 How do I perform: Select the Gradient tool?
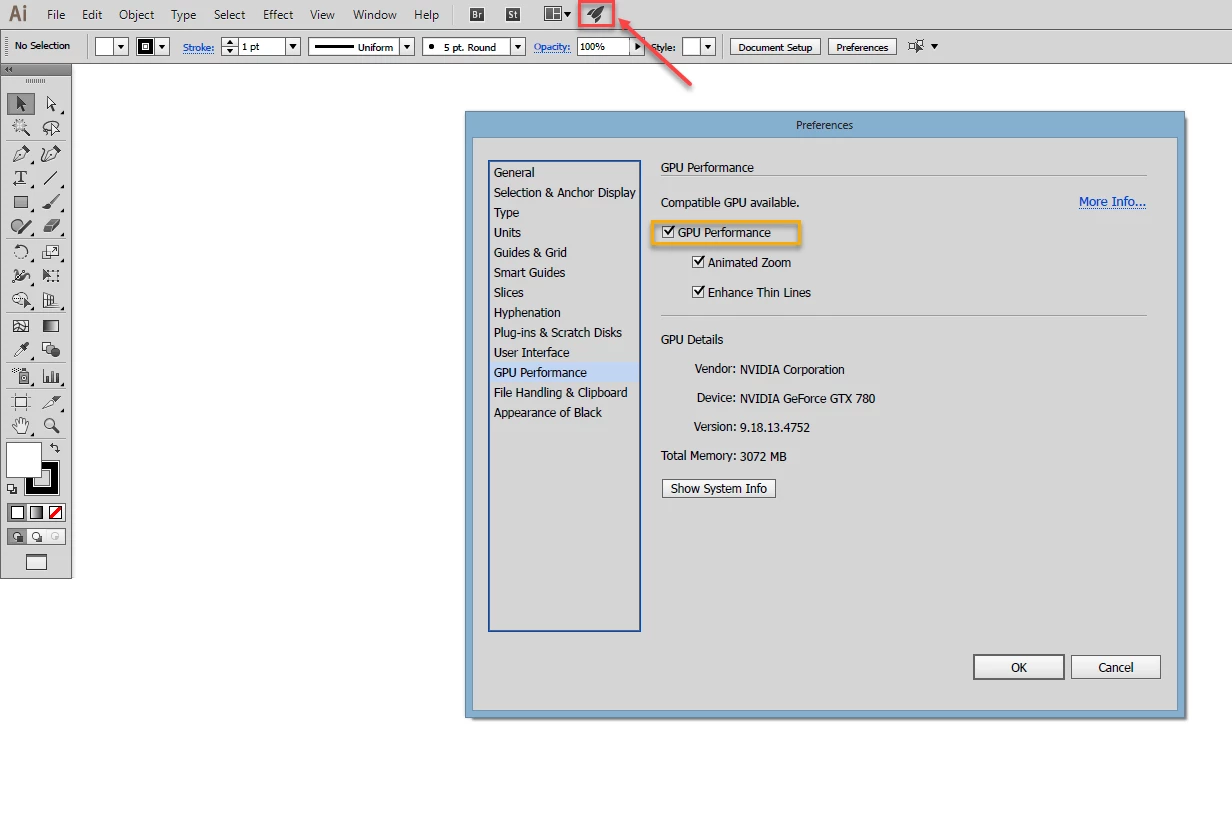pyautogui.click(x=51, y=326)
